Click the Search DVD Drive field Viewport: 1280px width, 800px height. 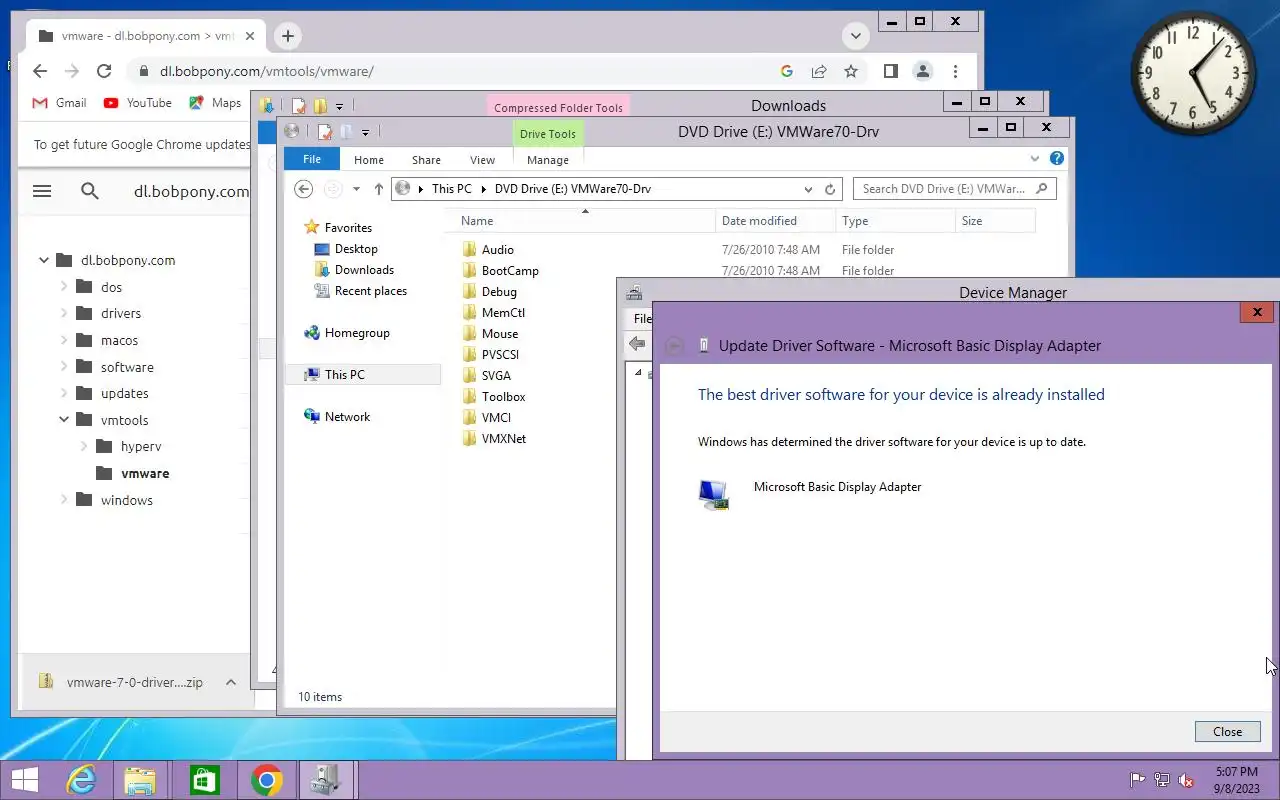click(x=954, y=188)
